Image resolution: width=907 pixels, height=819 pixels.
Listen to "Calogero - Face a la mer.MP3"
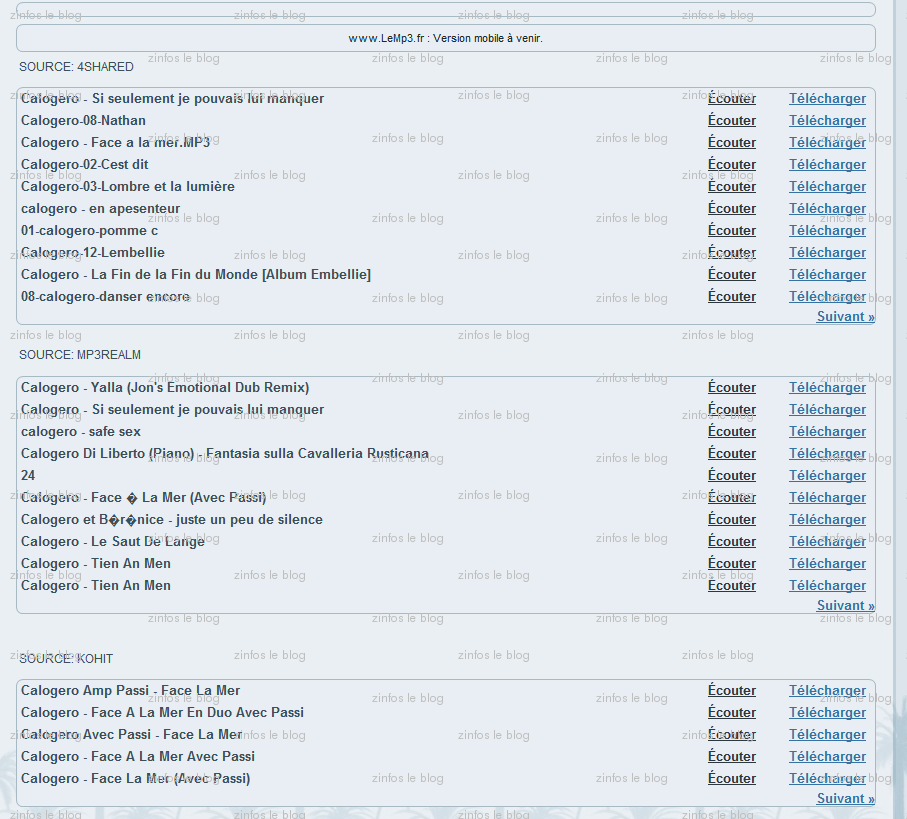coord(732,142)
